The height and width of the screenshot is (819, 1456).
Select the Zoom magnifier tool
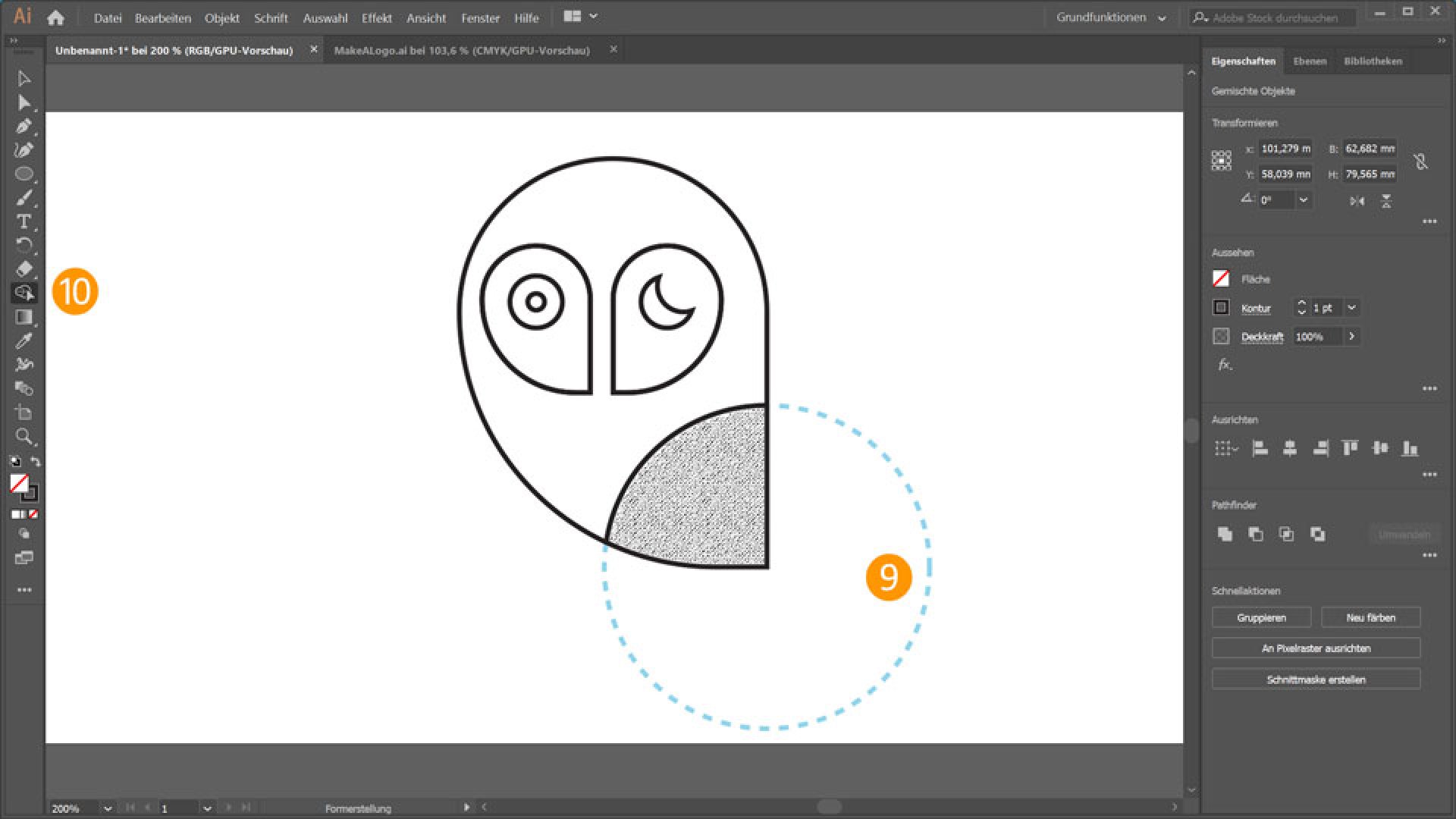click(24, 437)
